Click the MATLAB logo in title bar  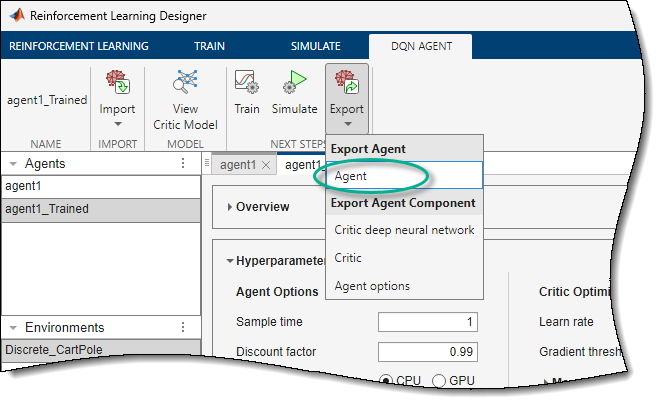[x=17, y=15]
